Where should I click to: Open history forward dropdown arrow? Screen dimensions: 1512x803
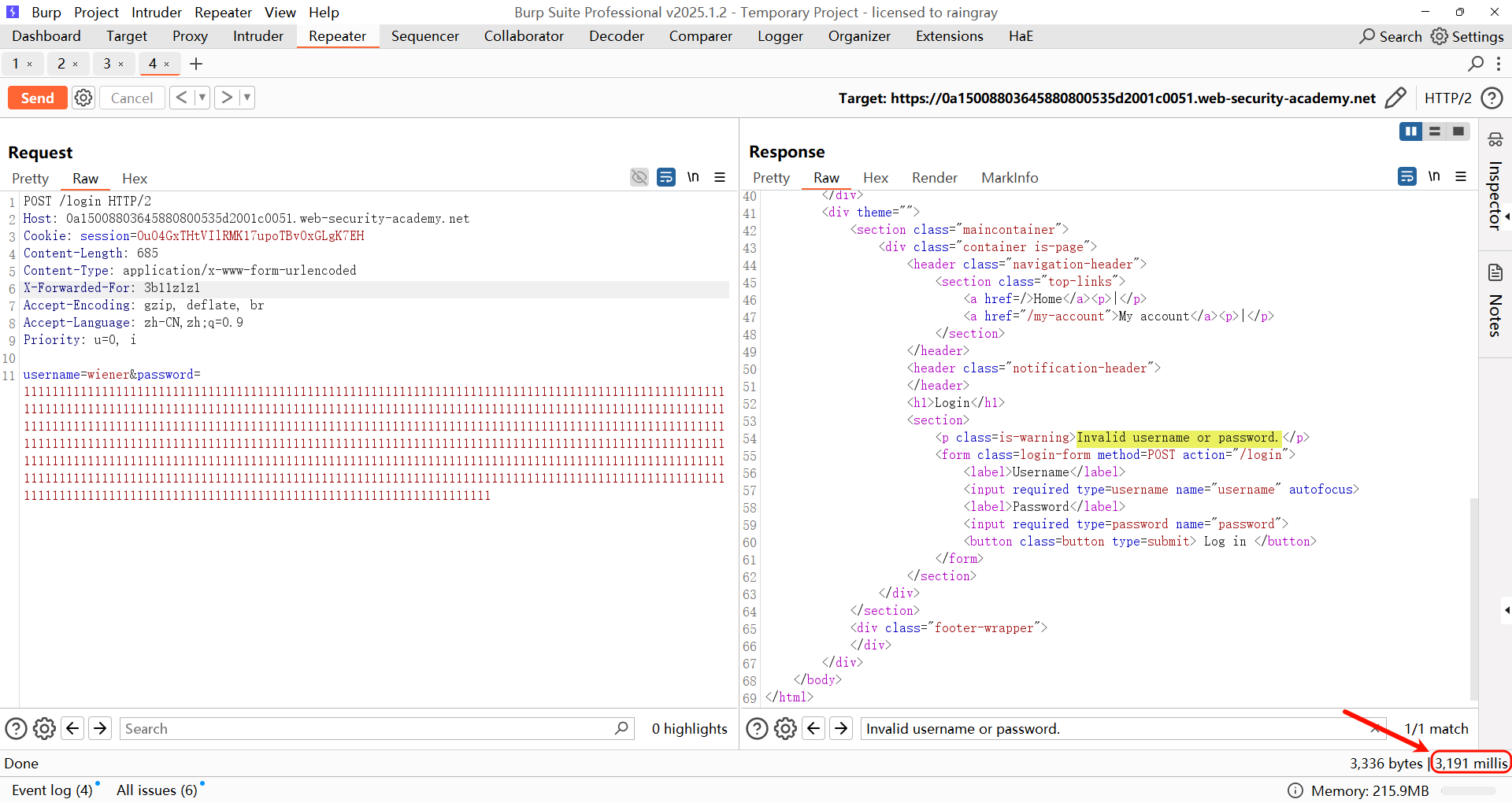pyautogui.click(x=247, y=98)
